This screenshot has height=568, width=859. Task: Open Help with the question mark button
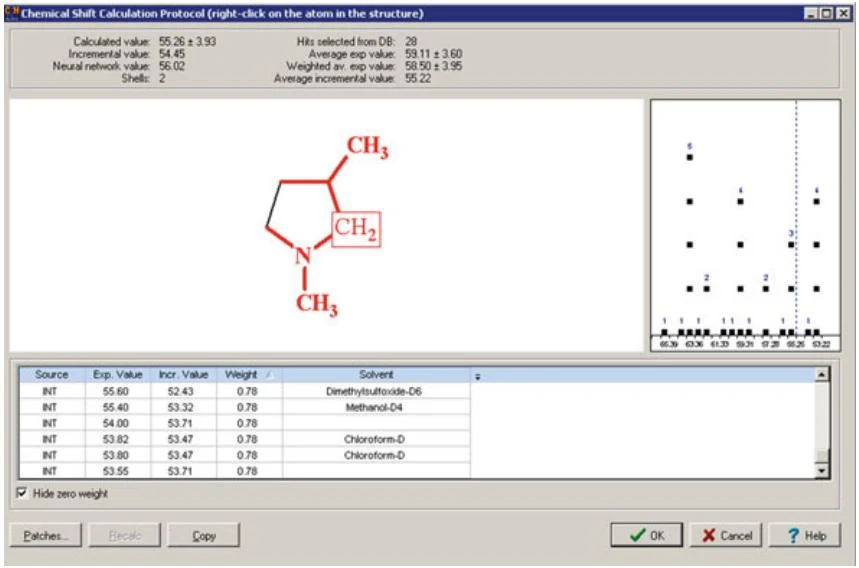[x=805, y=535]
